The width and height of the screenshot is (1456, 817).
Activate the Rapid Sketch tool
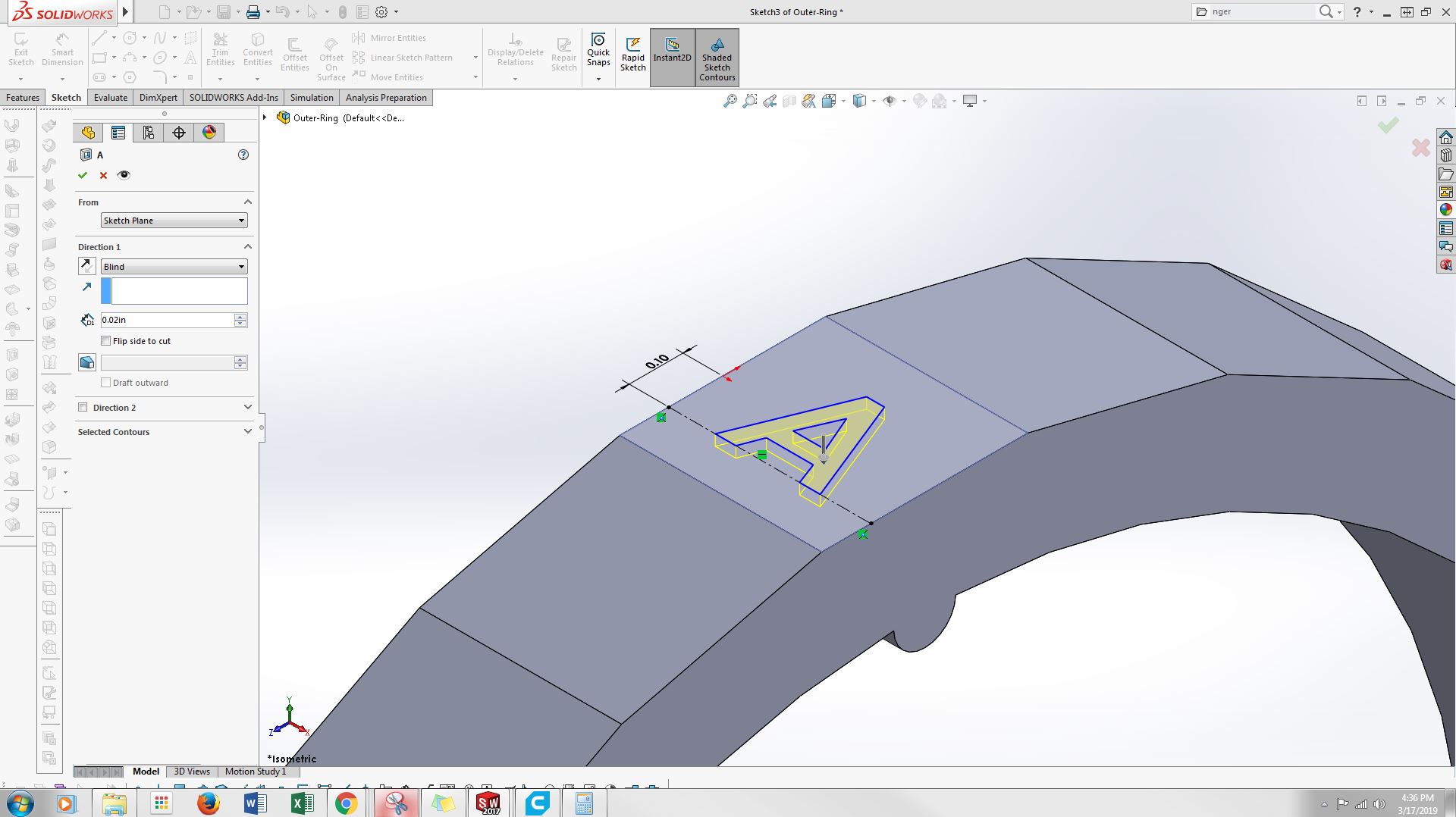click(x=633, y=54)
